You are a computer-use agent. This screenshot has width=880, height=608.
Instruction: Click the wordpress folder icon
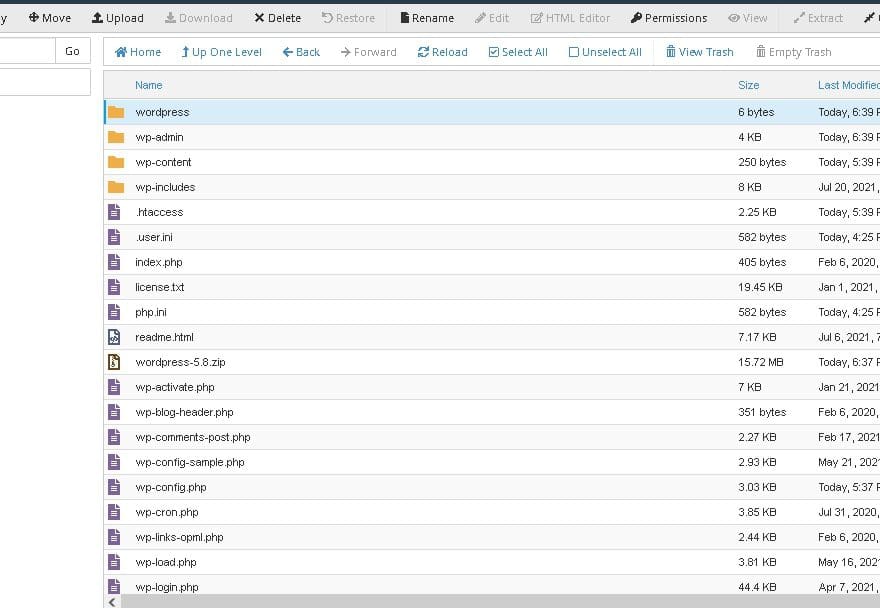click(116, 112)
